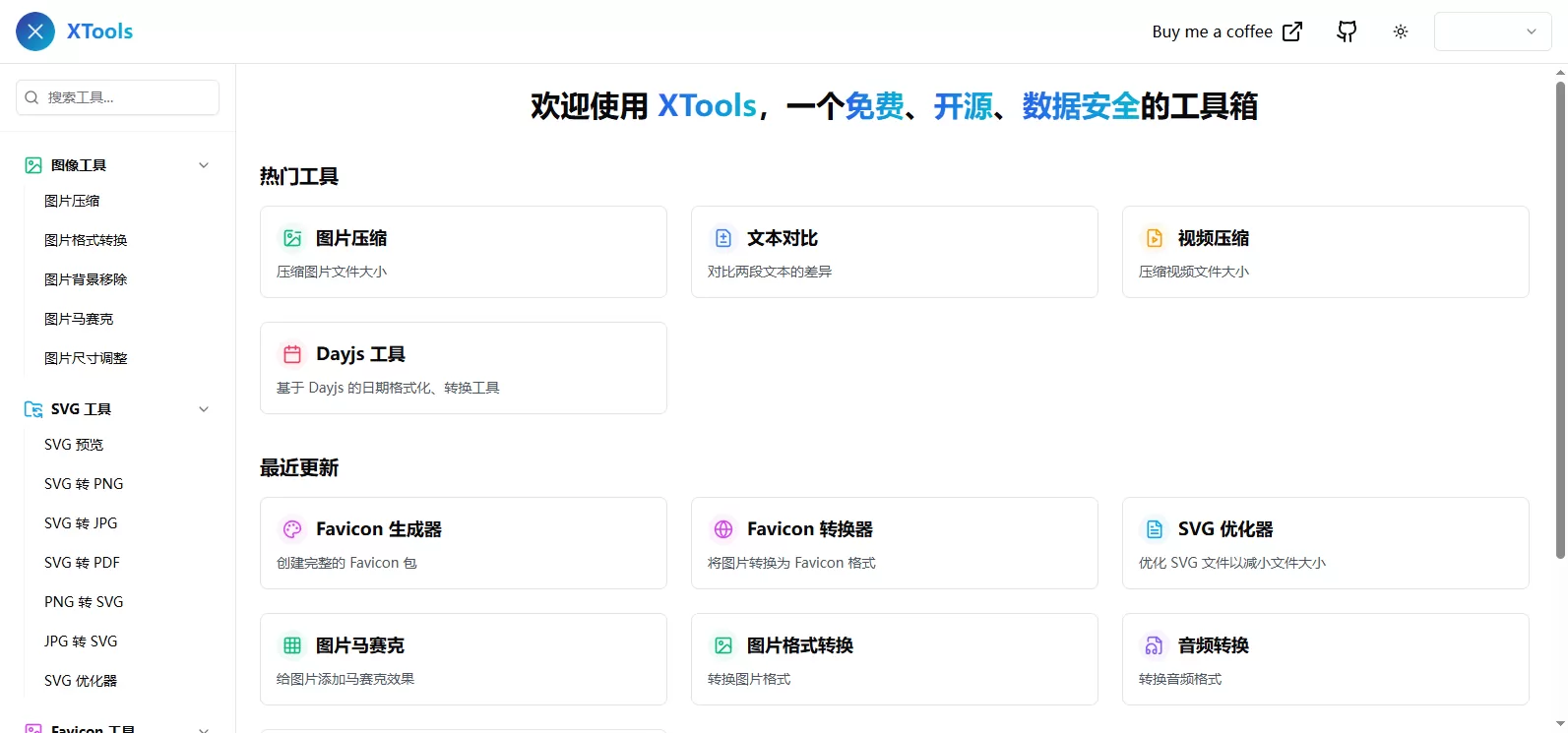The width and height of the screenshot is (1568, 733).
Task: Click the XTools logo icon
Action: click(x=35, y=31)
